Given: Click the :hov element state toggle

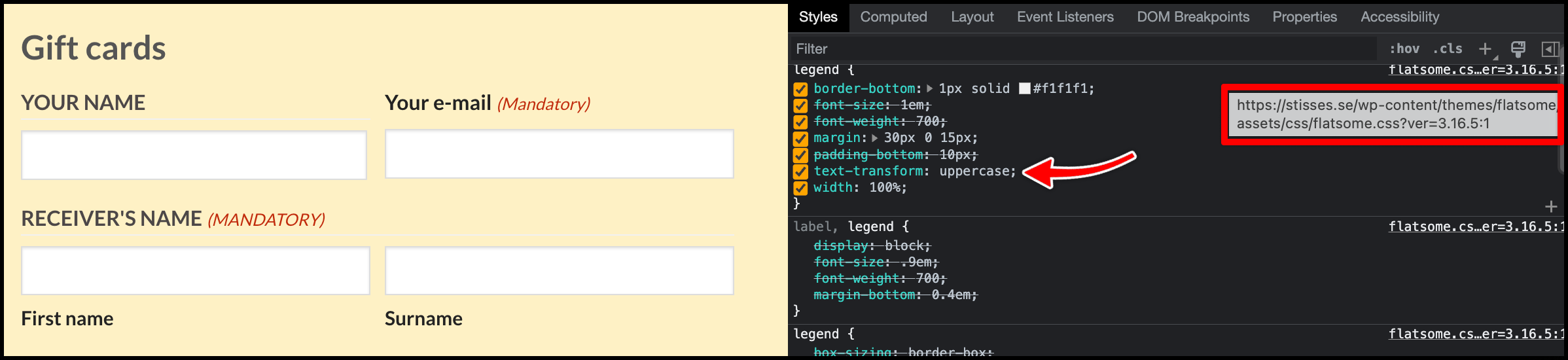Looking at the screenshot, I should 1404,49.
